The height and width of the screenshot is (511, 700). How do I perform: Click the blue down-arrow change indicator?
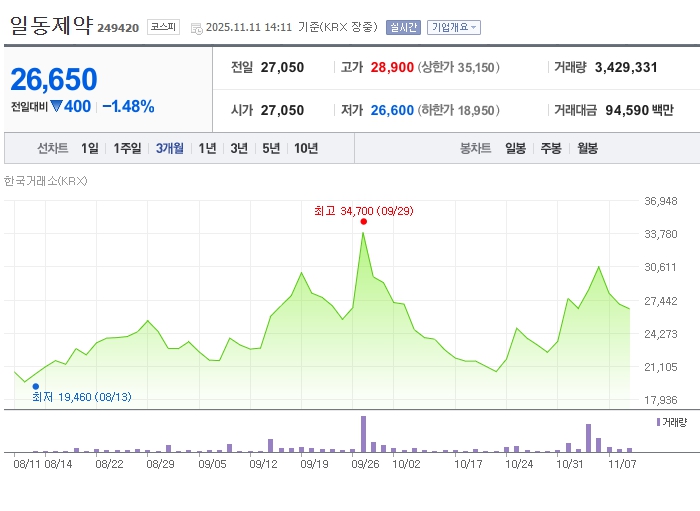click(56, 106)
